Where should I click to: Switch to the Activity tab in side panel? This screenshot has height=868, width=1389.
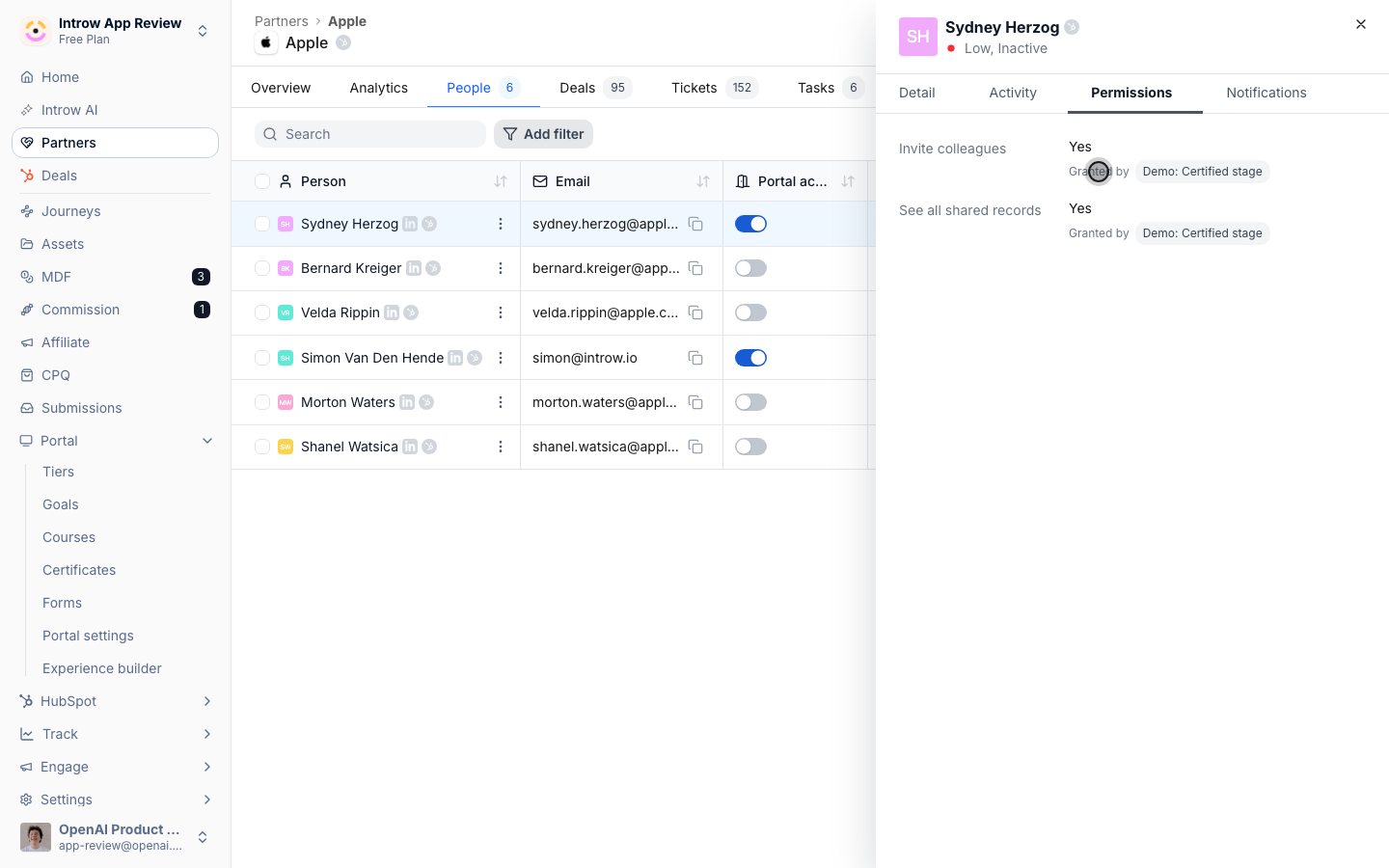pos(1013,93)
